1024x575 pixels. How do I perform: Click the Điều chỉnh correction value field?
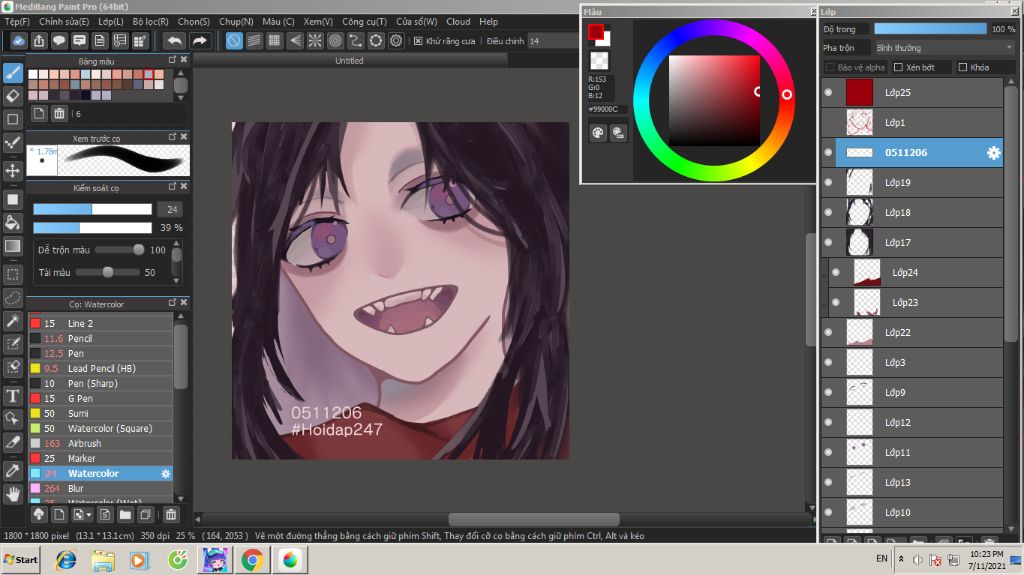tap(552, 41)
